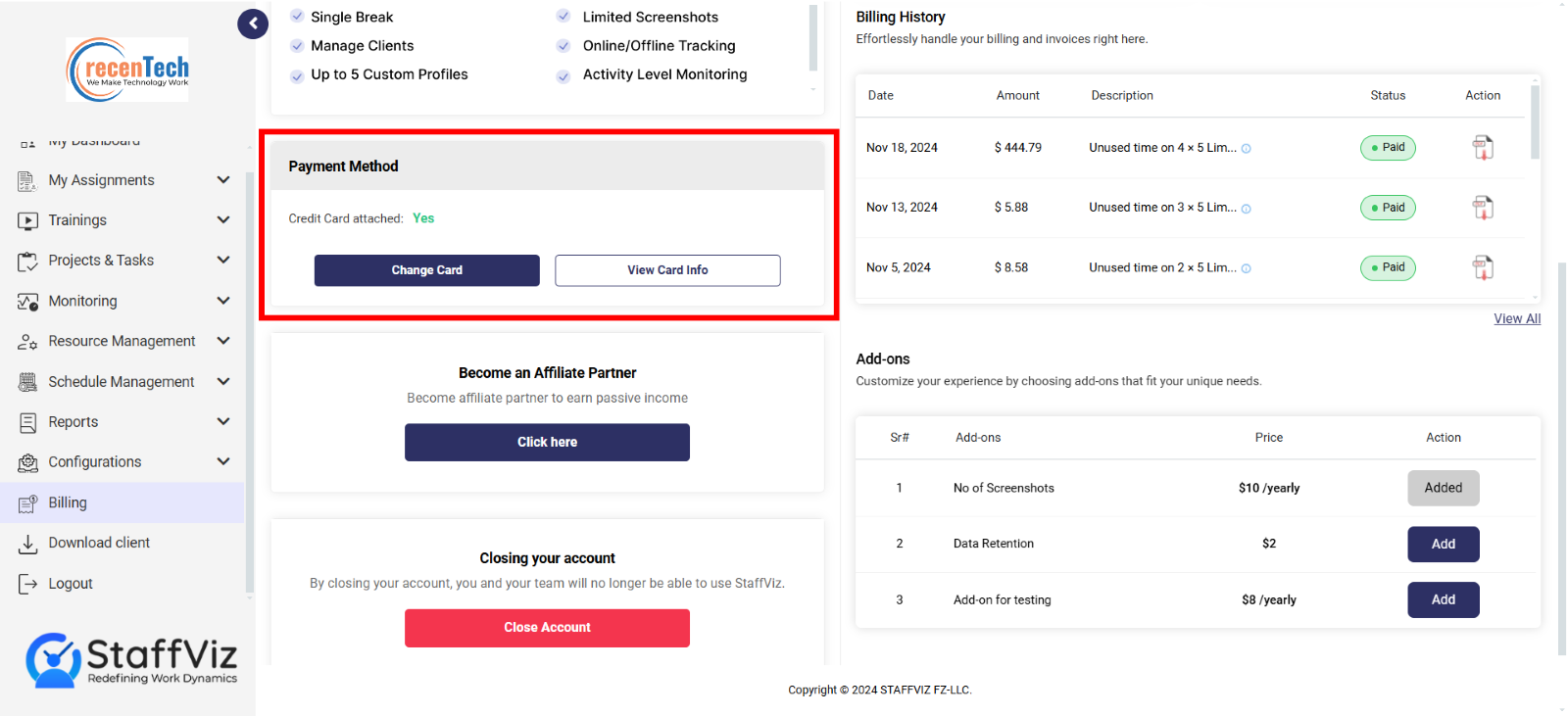Open invoice PDF icon for Nov 5, 2024
1568x716 pixels.
tap(1483, 267)
